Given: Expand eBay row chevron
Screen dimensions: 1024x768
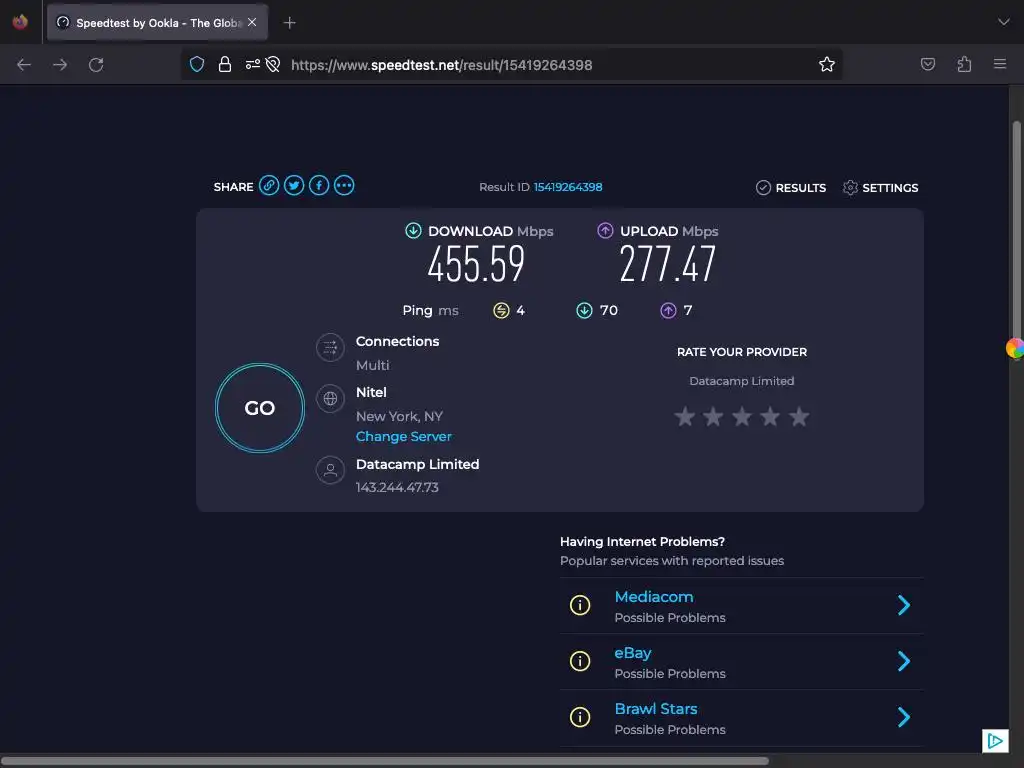Looking at the screenshot, I should coord(904,662).
